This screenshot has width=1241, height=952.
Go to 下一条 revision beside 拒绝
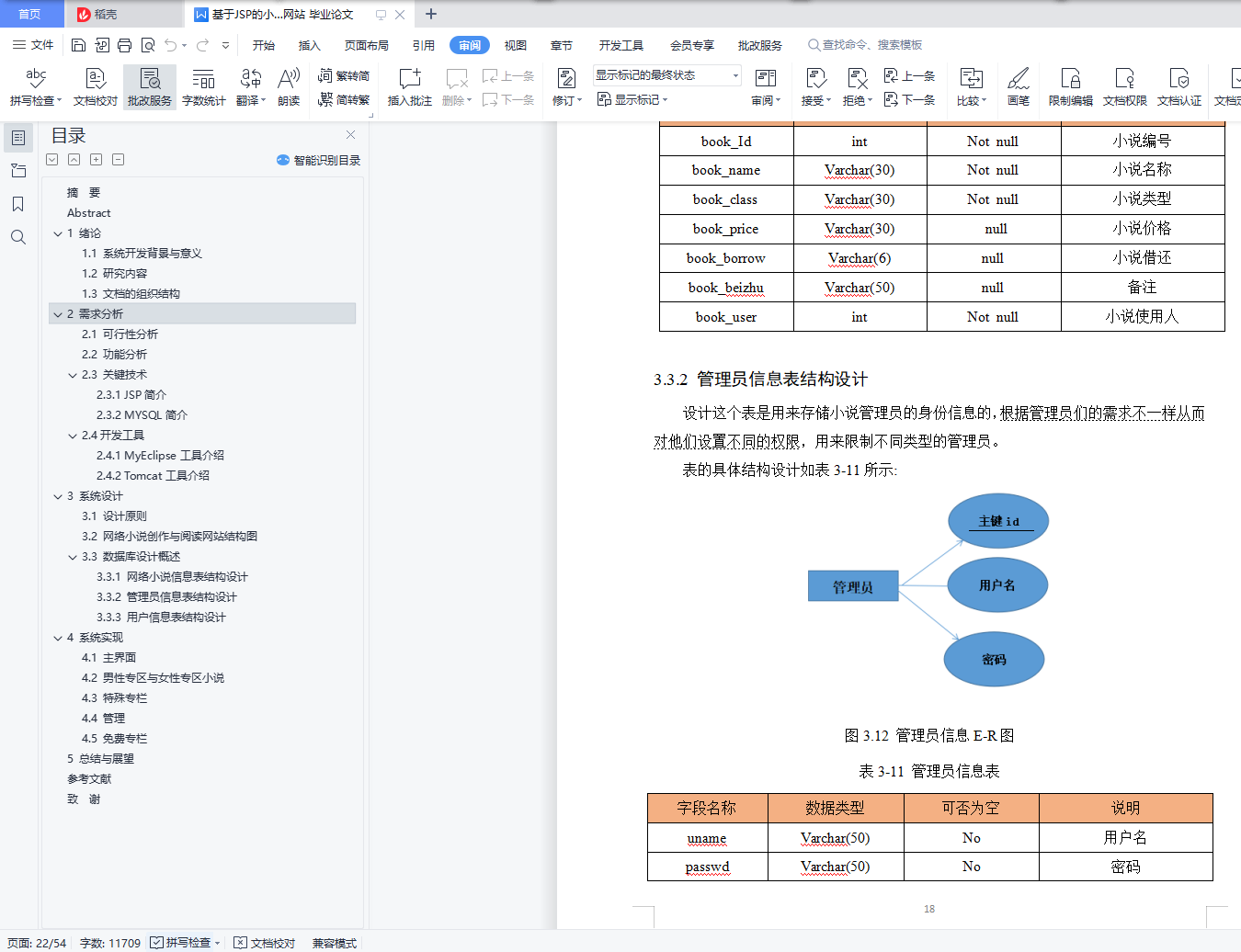[x=909, y=99]
